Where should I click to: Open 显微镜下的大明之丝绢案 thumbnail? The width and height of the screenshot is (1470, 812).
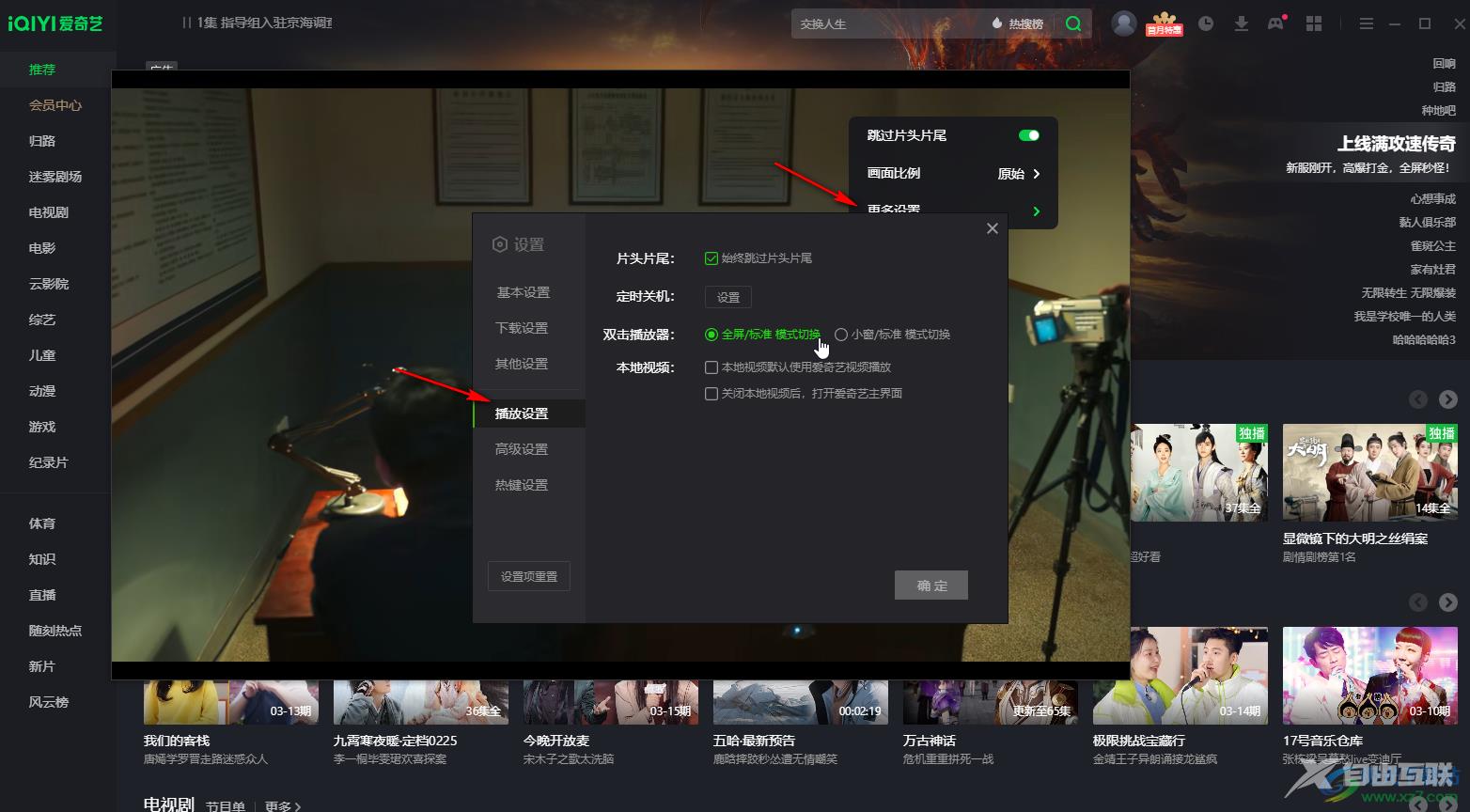tap(1369, 472)
